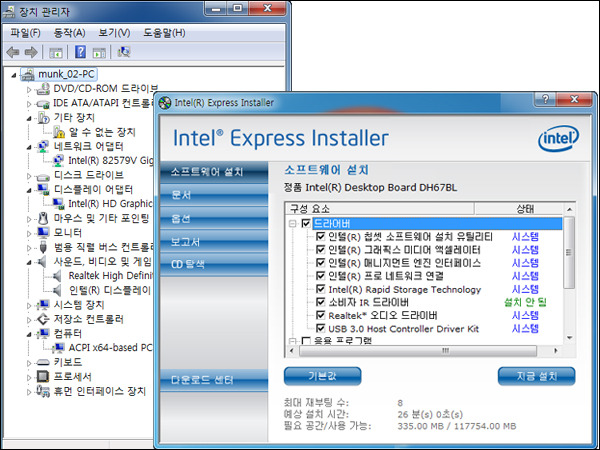The height and width of the screenshot is (450, 600).
Task: Click the storage controller category icon
Action: pos(43,319)
